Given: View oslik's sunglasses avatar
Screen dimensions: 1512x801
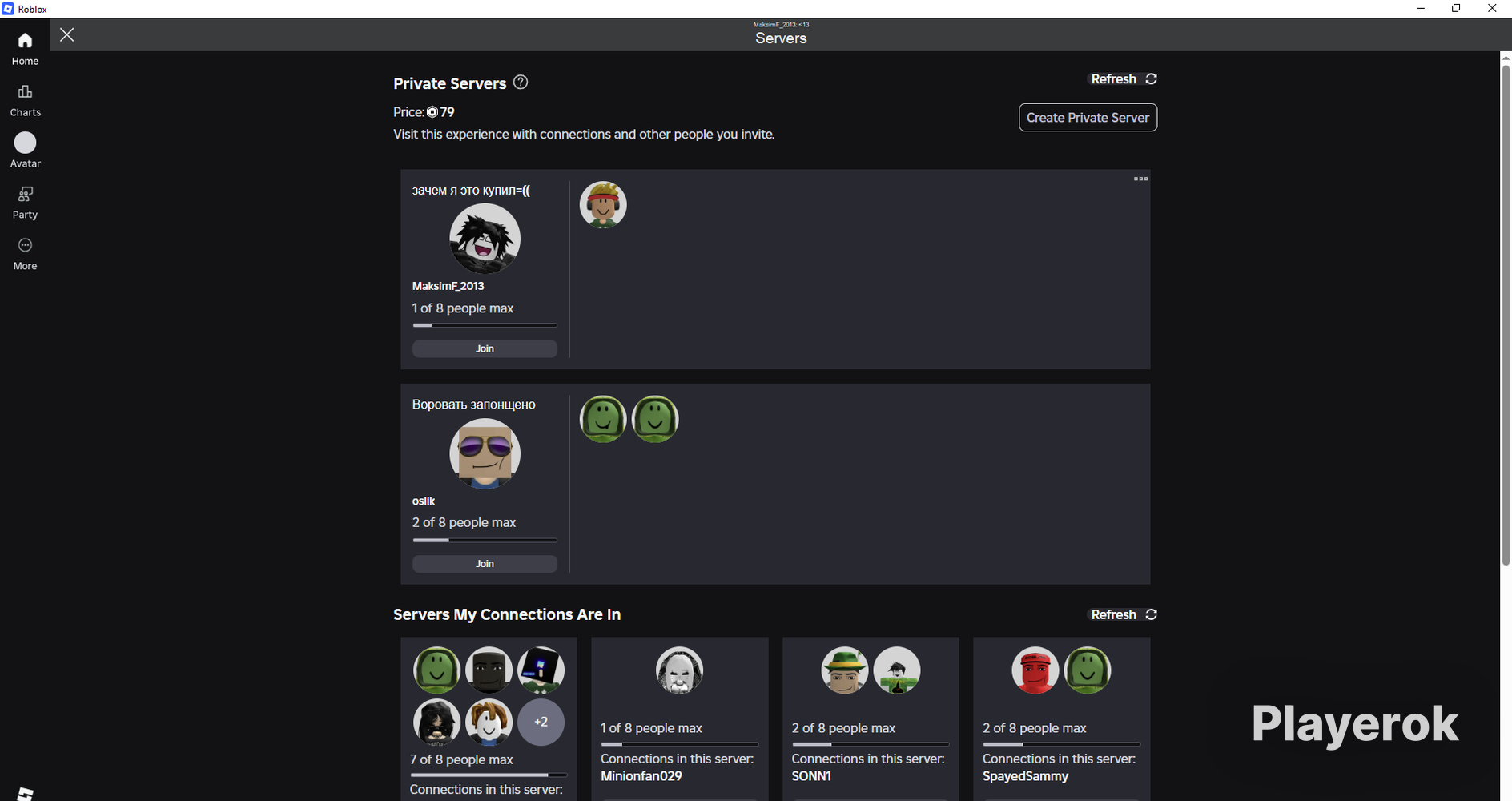Looking at the screenshot, I should [x=485, y=453].
